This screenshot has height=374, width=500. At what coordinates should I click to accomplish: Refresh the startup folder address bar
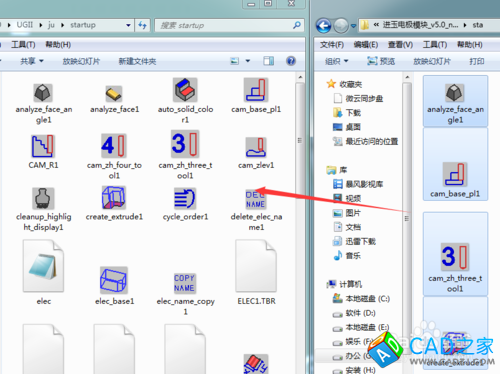click(143, 25)
